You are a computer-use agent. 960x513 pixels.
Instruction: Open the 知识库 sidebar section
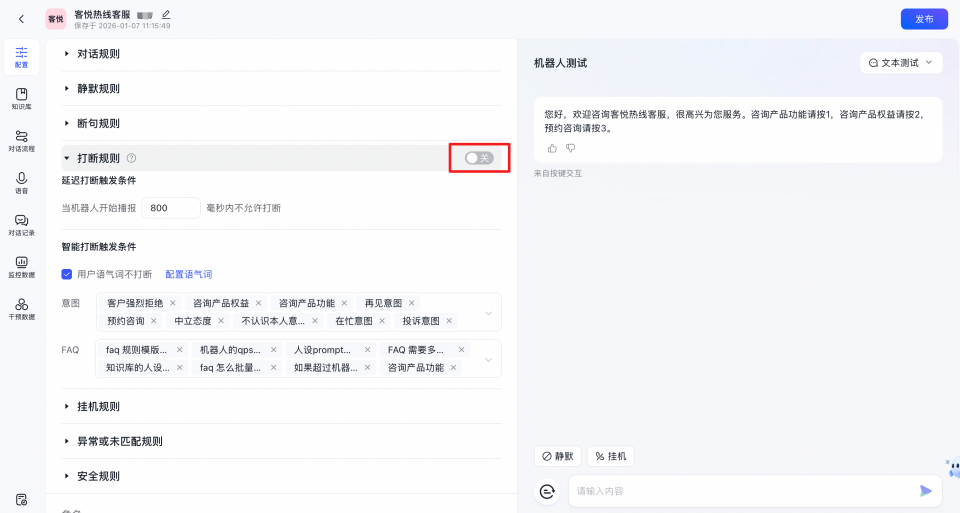(21, 98)
